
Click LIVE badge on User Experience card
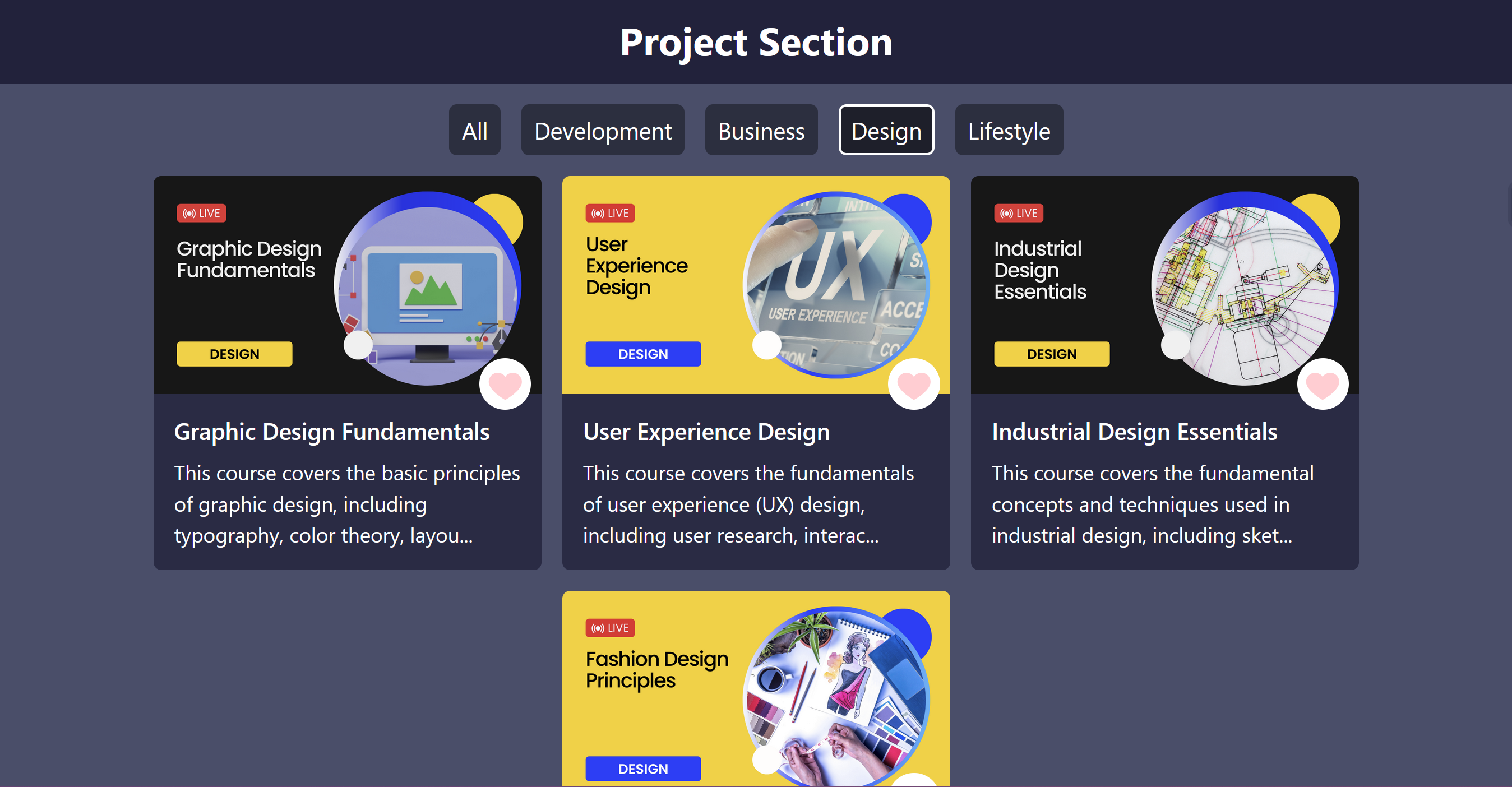pyautogui.click(x=610, y=213)
